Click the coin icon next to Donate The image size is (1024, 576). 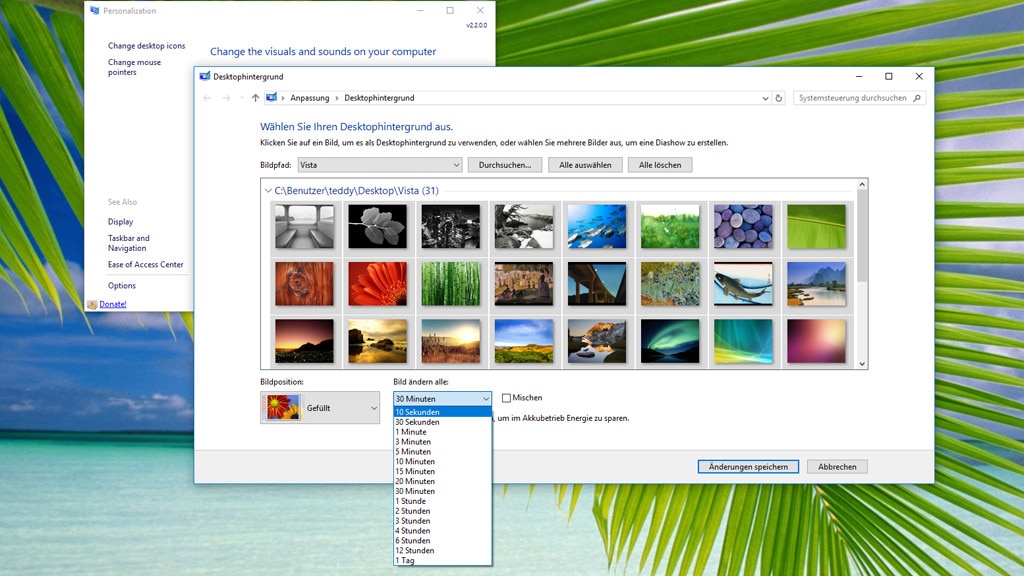(x=91, y=304)
